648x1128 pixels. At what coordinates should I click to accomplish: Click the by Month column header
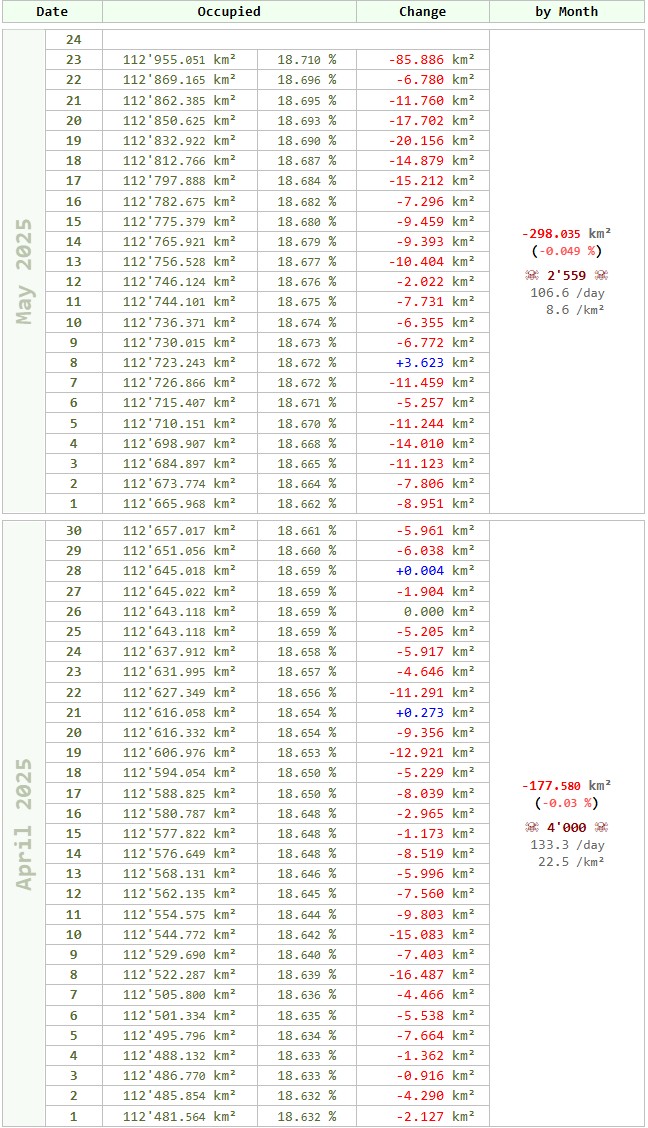(x=566, y=12)
